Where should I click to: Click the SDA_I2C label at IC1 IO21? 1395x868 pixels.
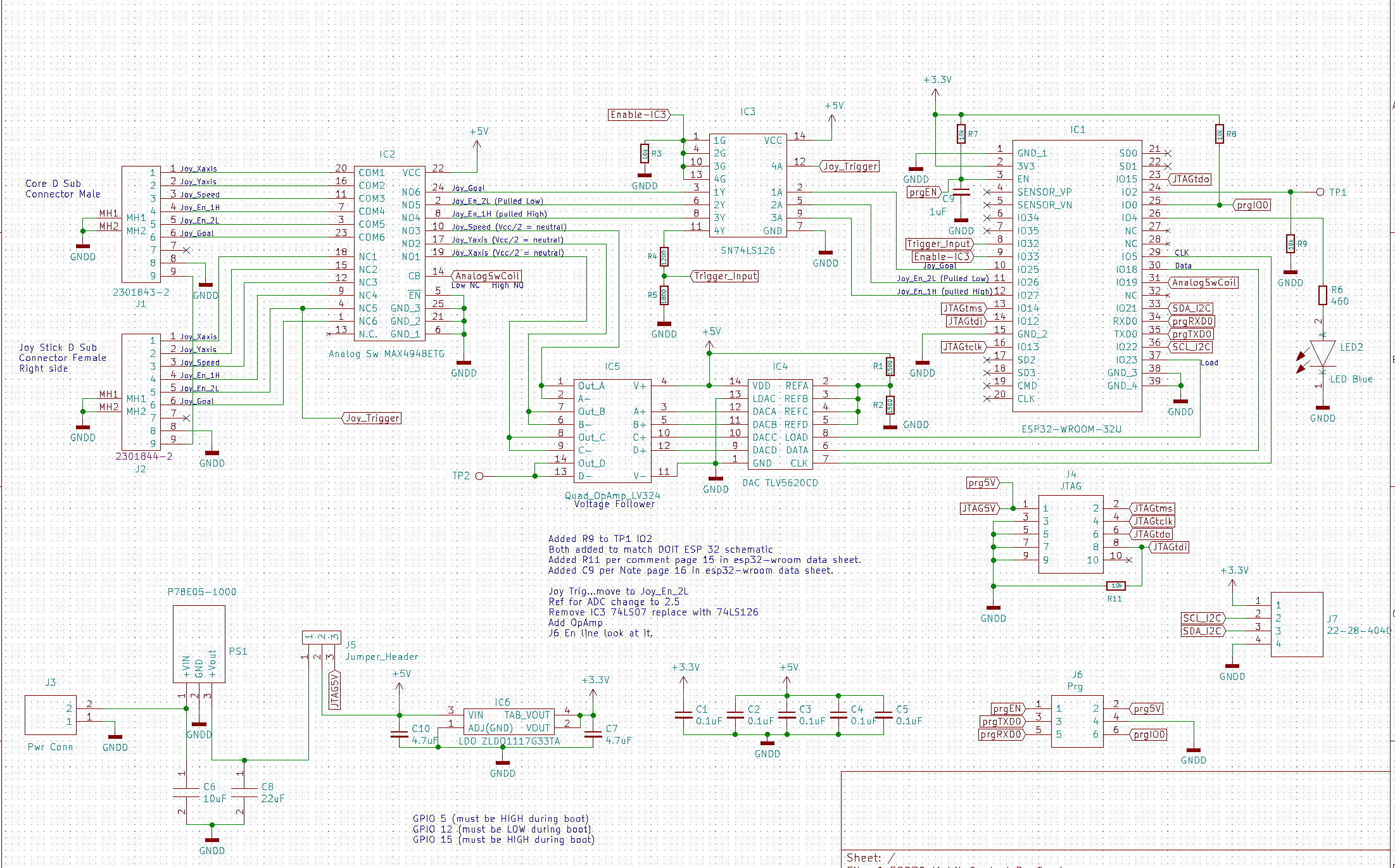pyautogui.click(x=1191, y=308)
